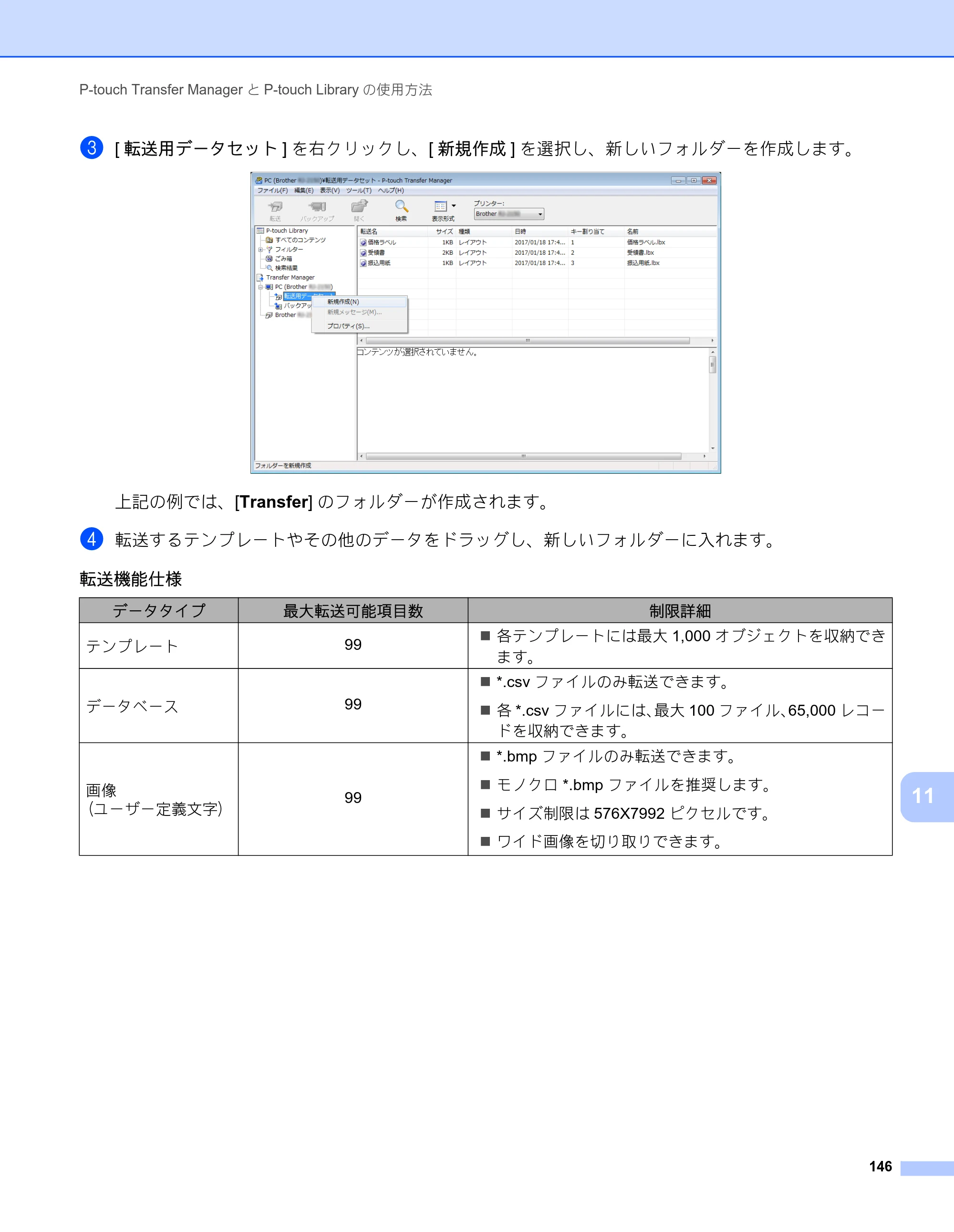Screen dimensions: 954x1232
Task: Click the layout icon of 振込用紙 row
Action: coord(363,263)
